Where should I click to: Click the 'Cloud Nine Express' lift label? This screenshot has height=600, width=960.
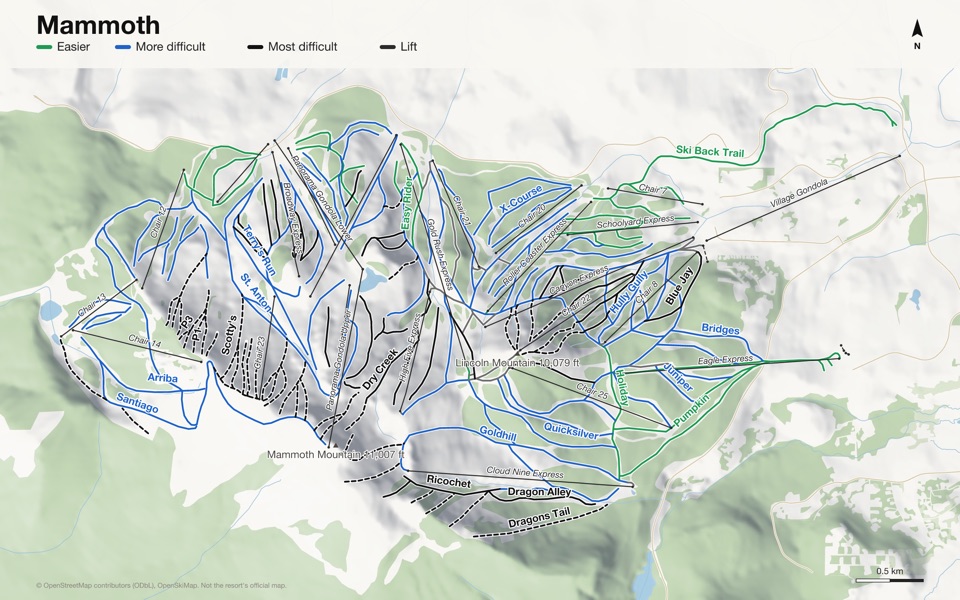tap(525, 473)
